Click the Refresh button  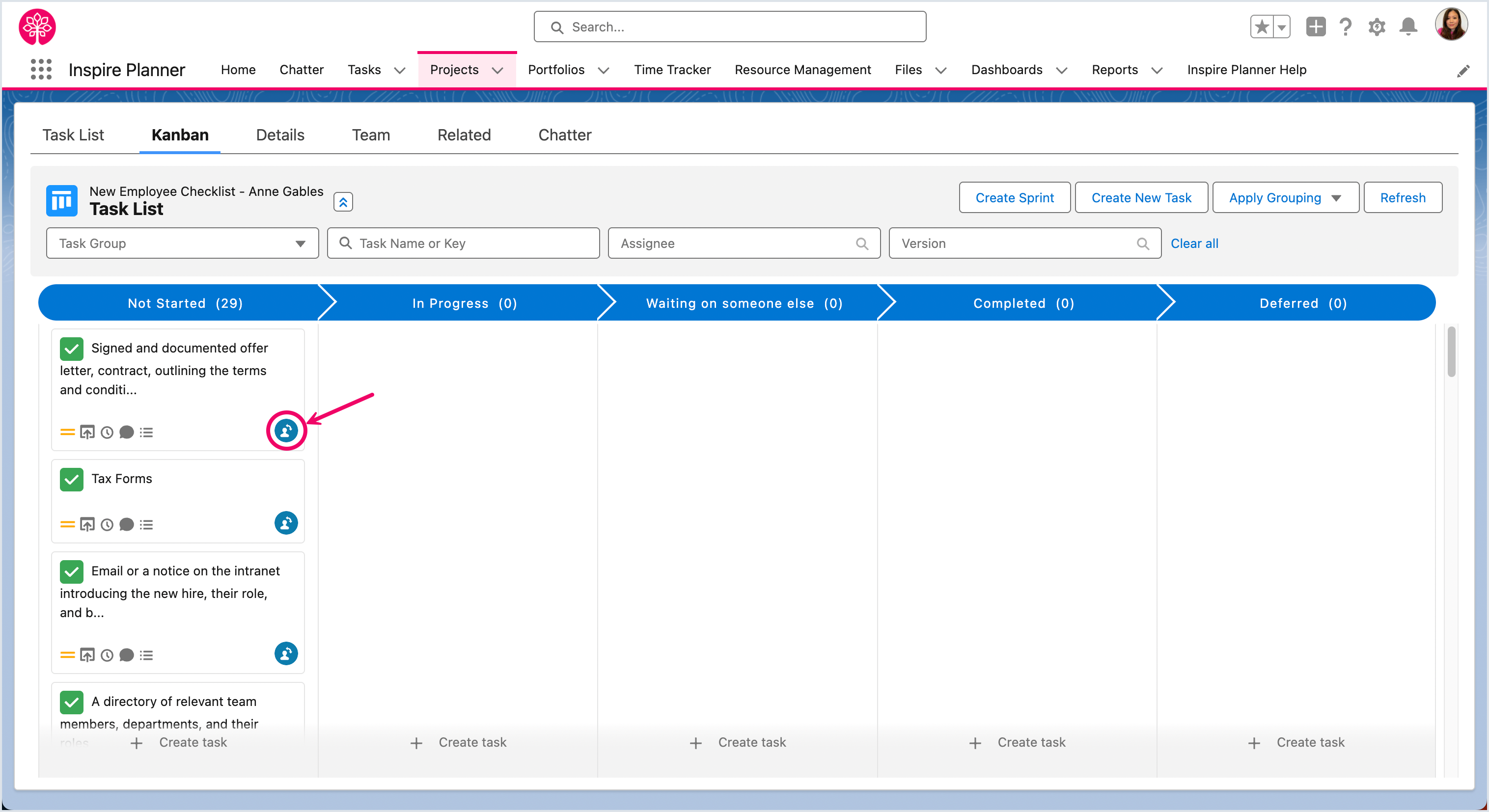coord(1403,198)
